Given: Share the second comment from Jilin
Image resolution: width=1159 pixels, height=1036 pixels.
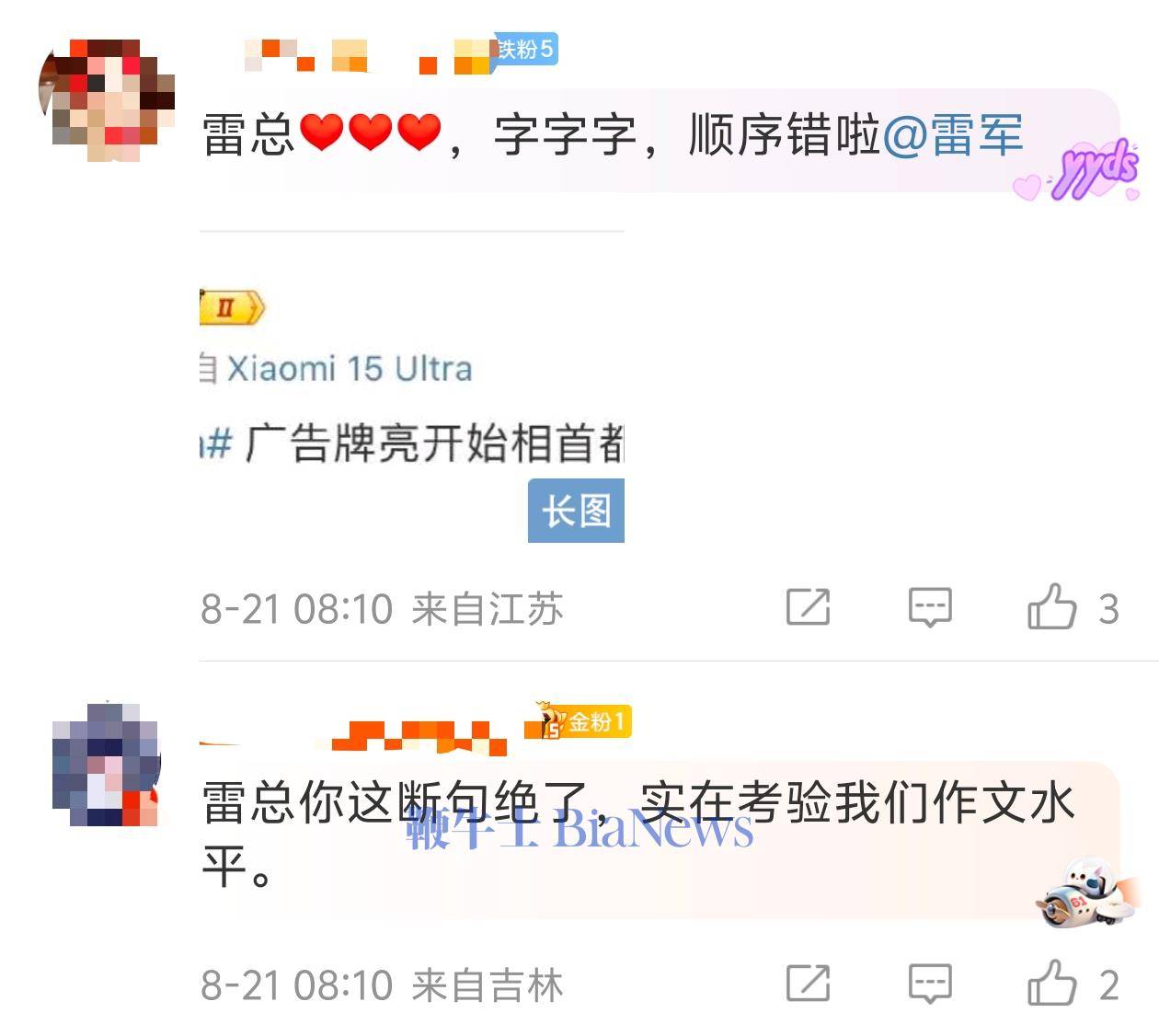Looking at the screenshot, I should click(809, 984).
